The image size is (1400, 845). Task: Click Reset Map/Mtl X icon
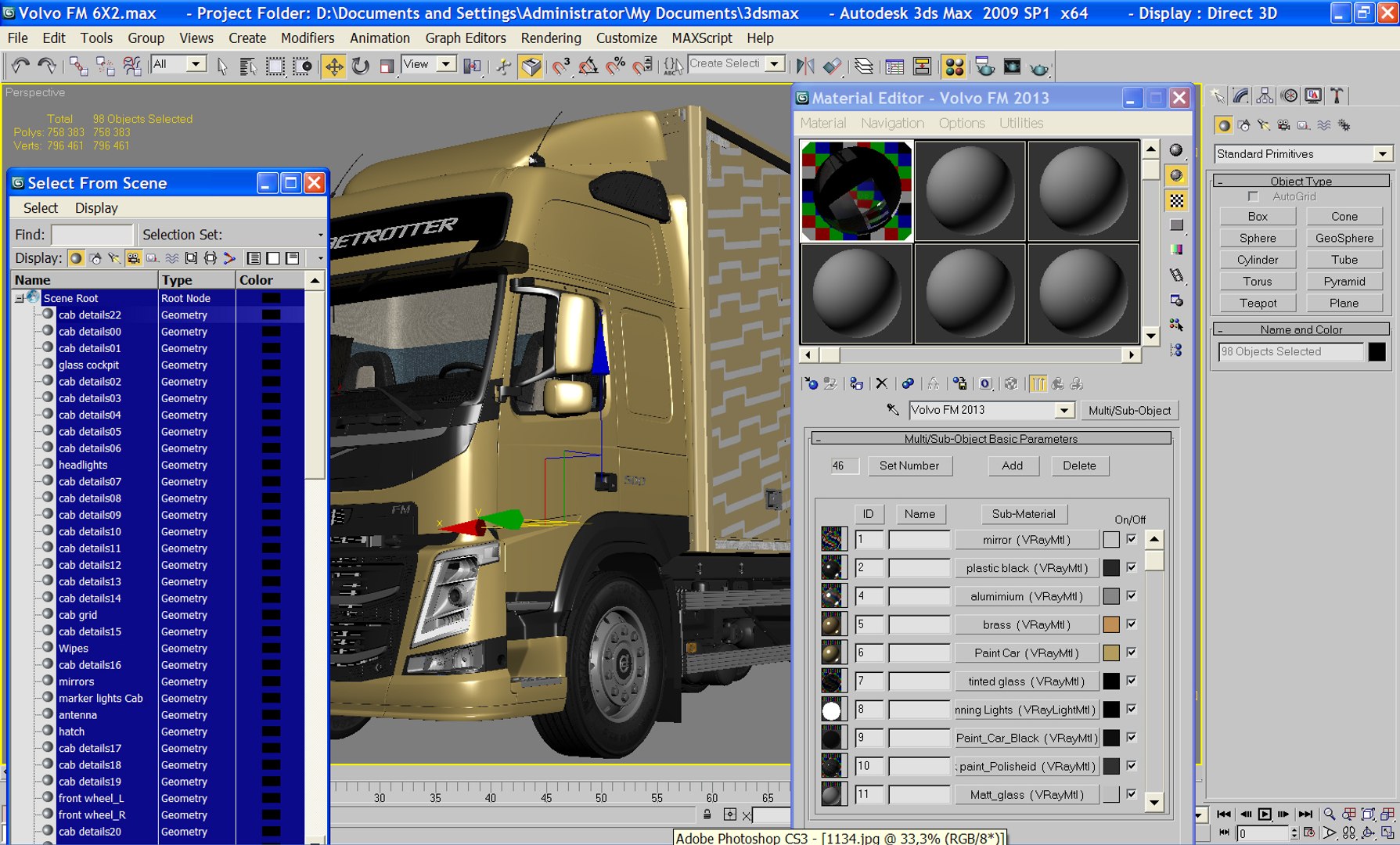(x=882, y=383)
